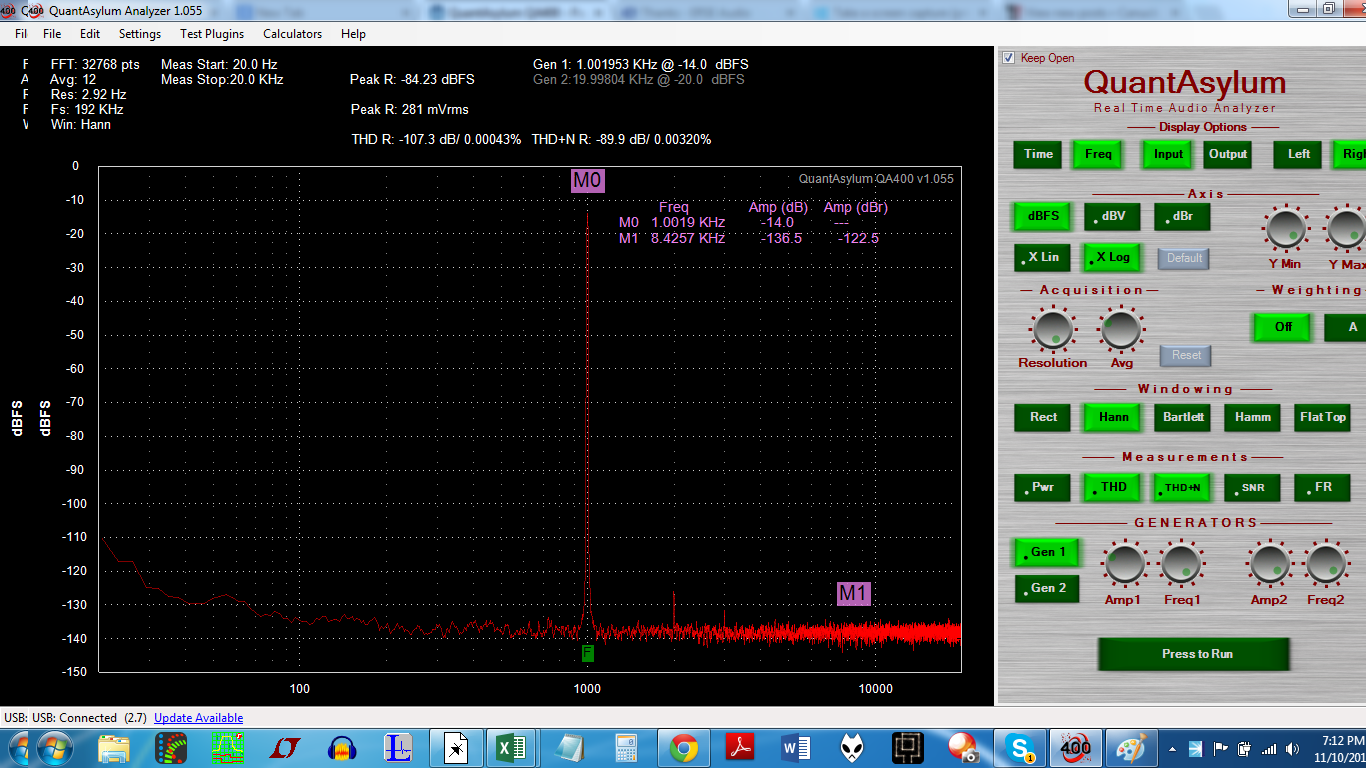Click the Avg acquisition knob
This screenshot has width=1366, height=768.
pyautogui.click(x=1120, y=330)
